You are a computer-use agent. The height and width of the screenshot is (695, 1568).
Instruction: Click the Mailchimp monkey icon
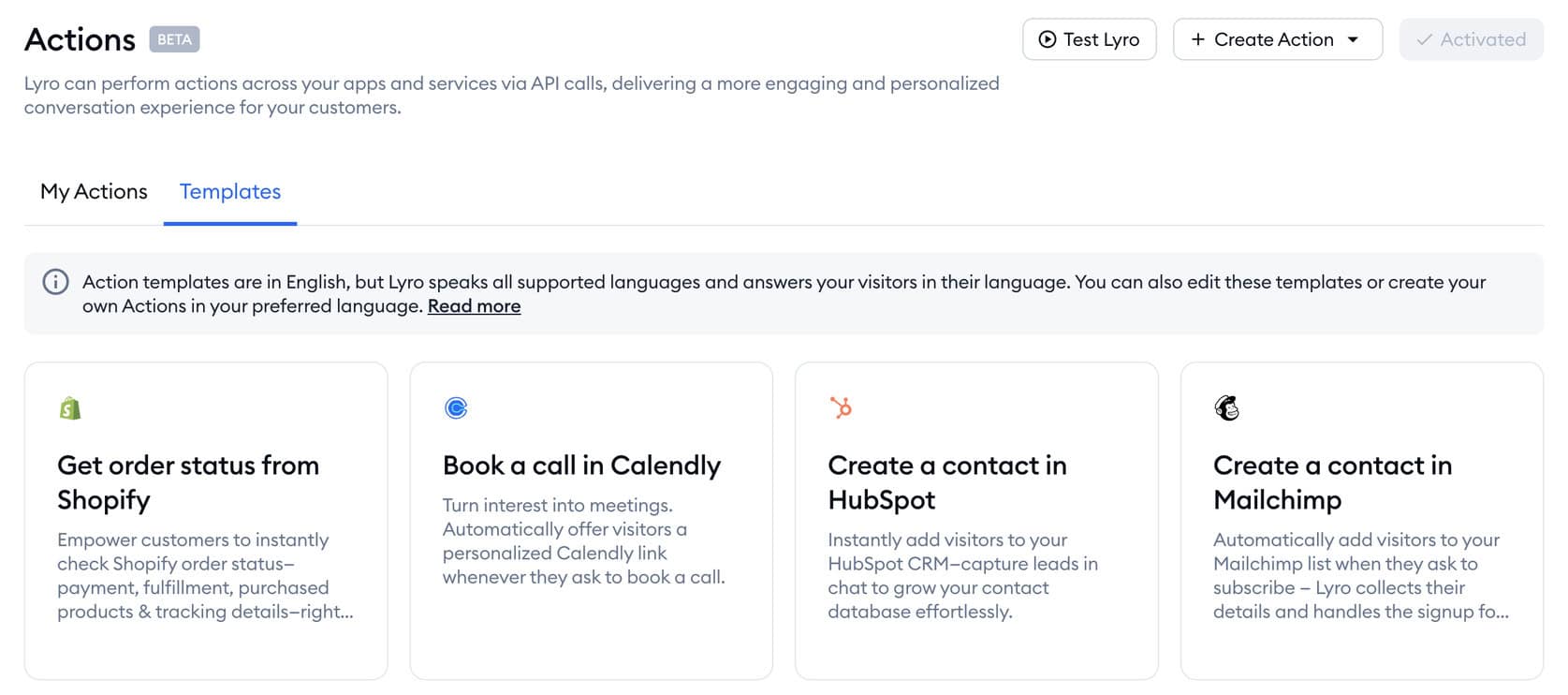1226,408
